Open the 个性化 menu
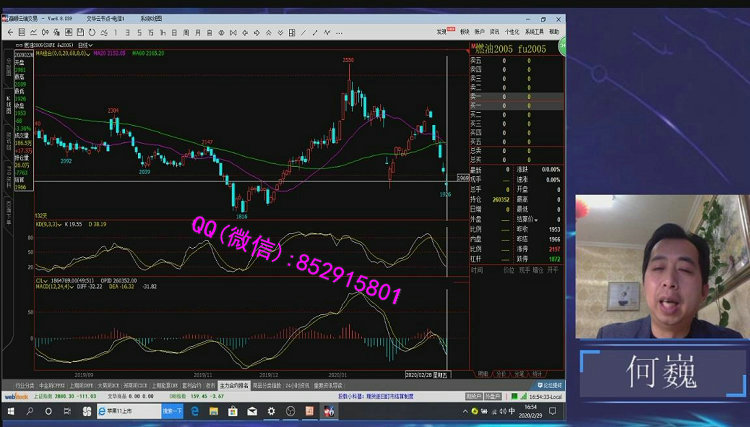This screenshot has height=427, width=750. point(512,32)
